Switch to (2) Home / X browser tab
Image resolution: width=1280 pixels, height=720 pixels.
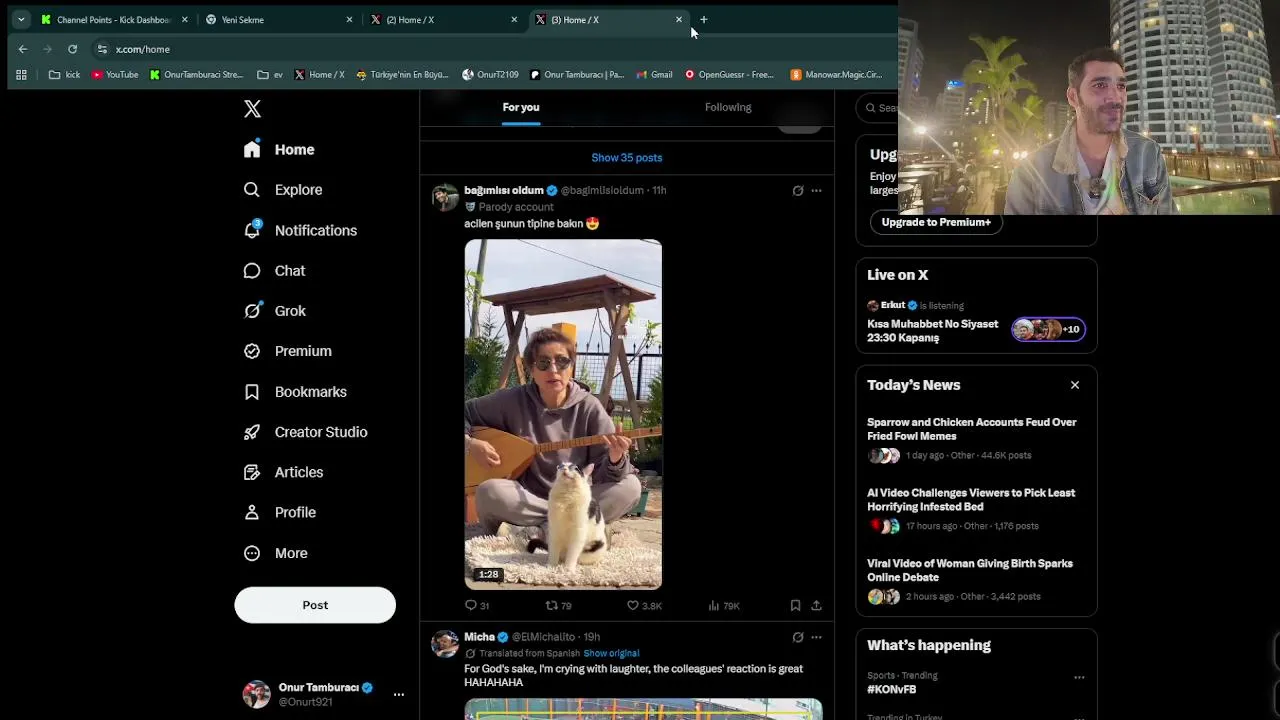tap(445, 20)
